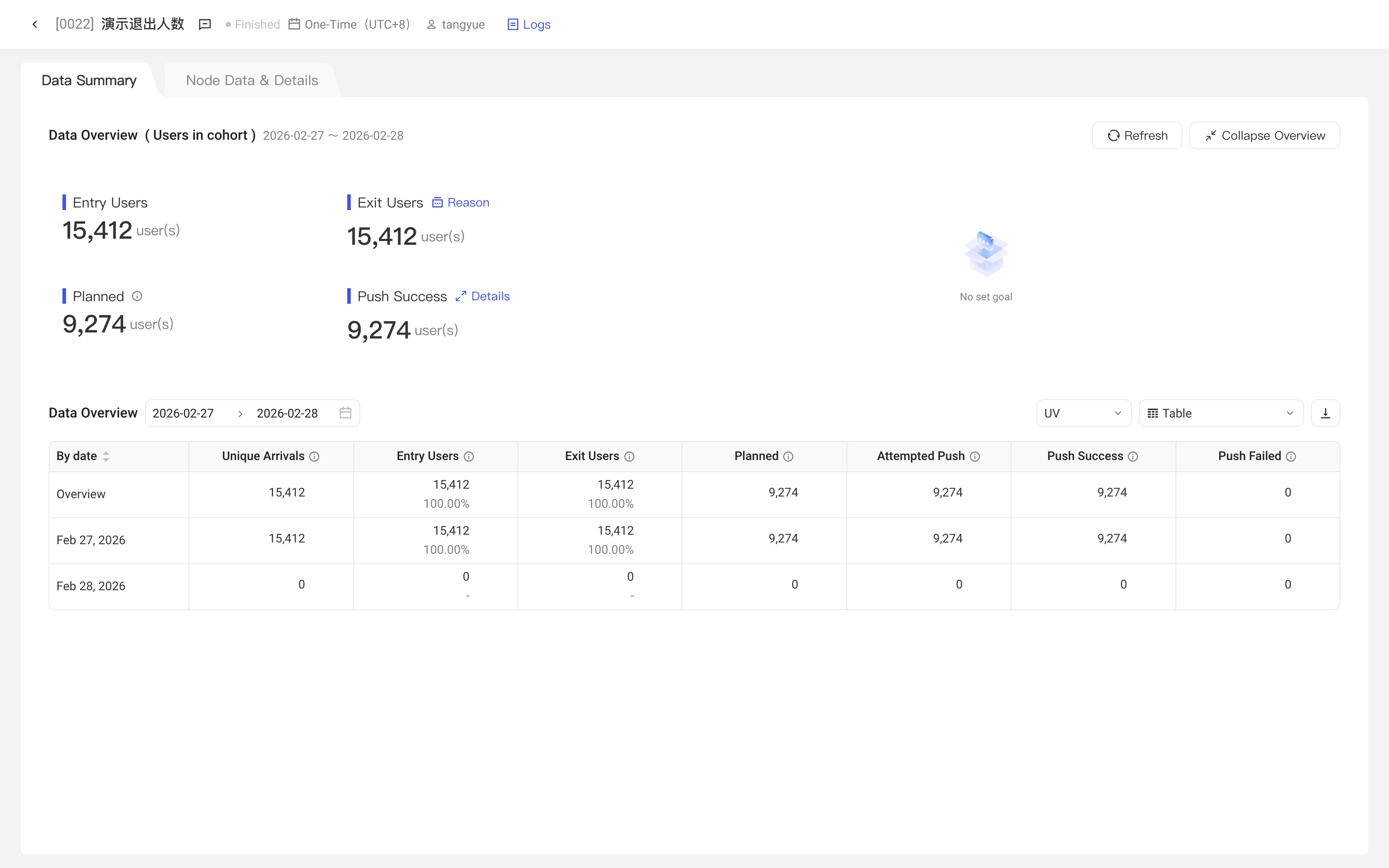
Task: Click info icon beside Exit Users header
Action: click(630, 457)
